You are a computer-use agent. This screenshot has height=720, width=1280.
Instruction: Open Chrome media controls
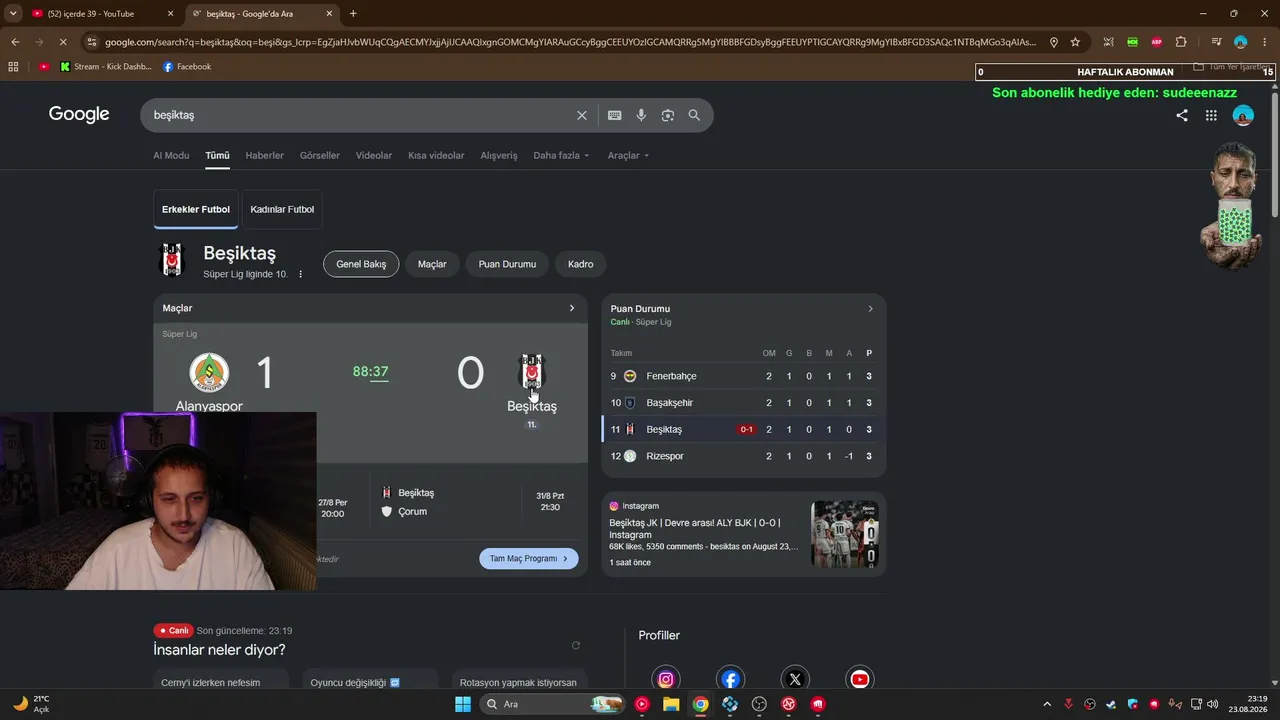1216,42
